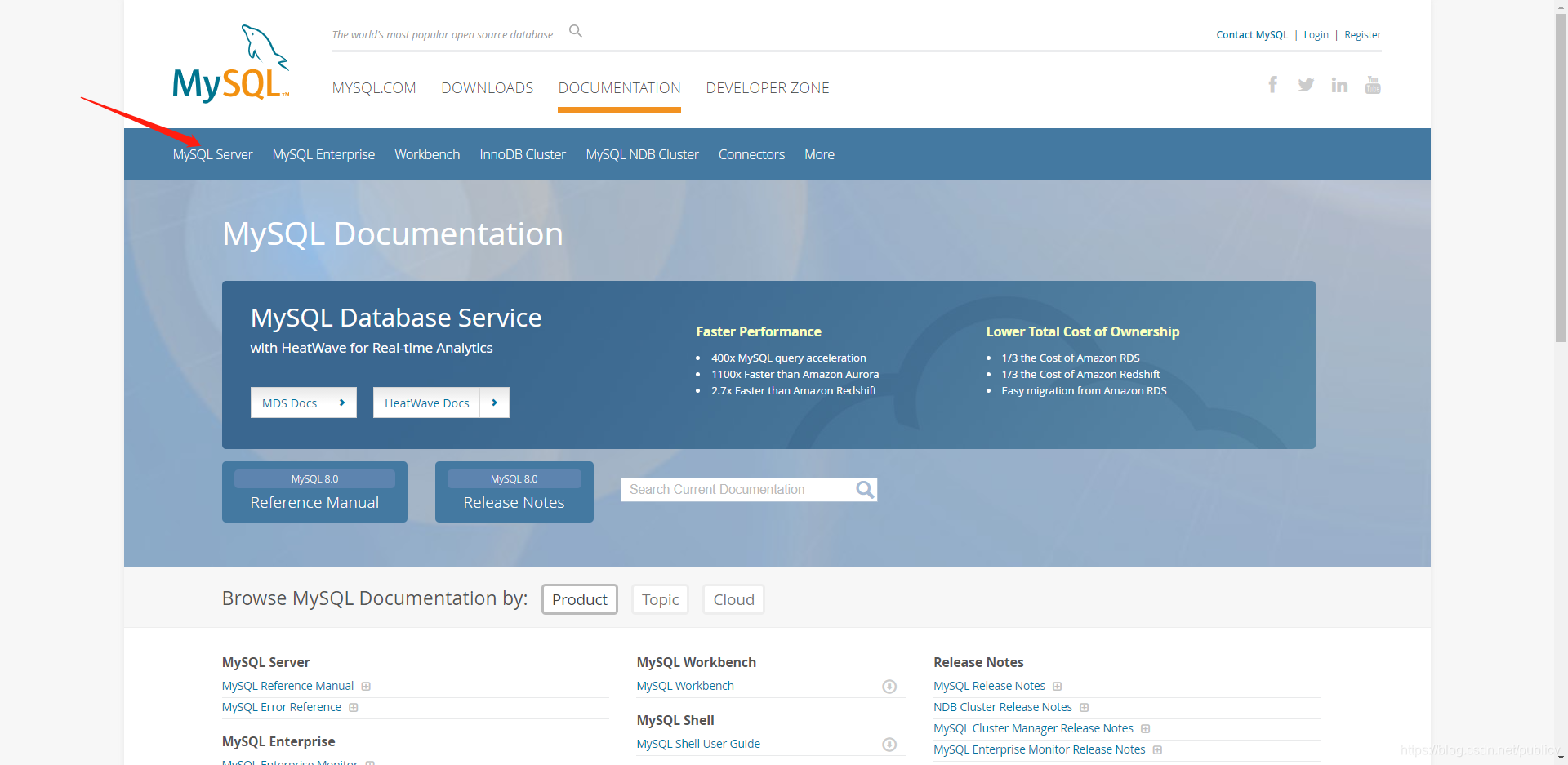
Task: Click the page vertical scrollbar thumb
Action: (x=1561, y=177)
